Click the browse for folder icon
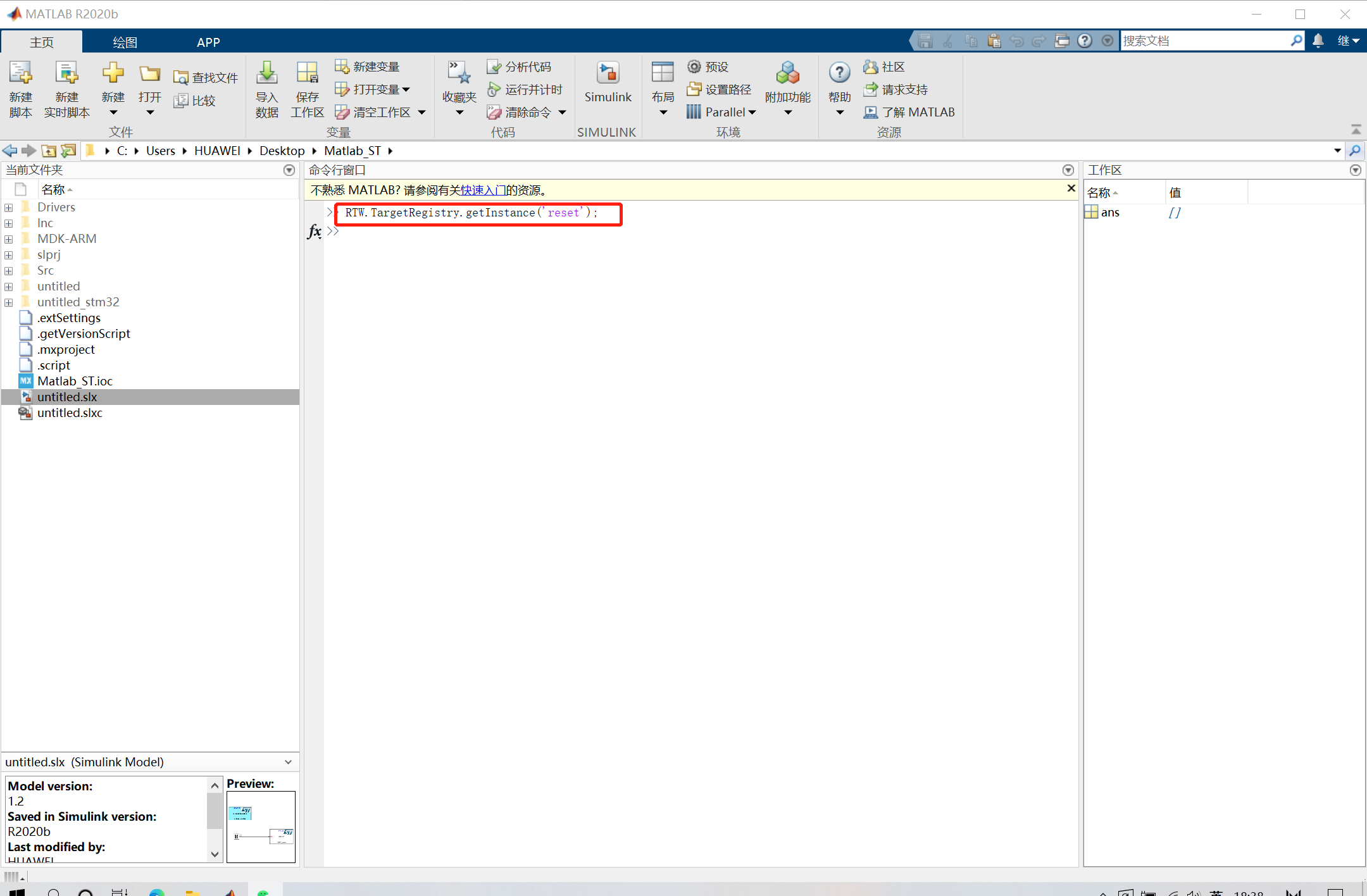This screenshot has height=896, width=1367. (68, 151)
